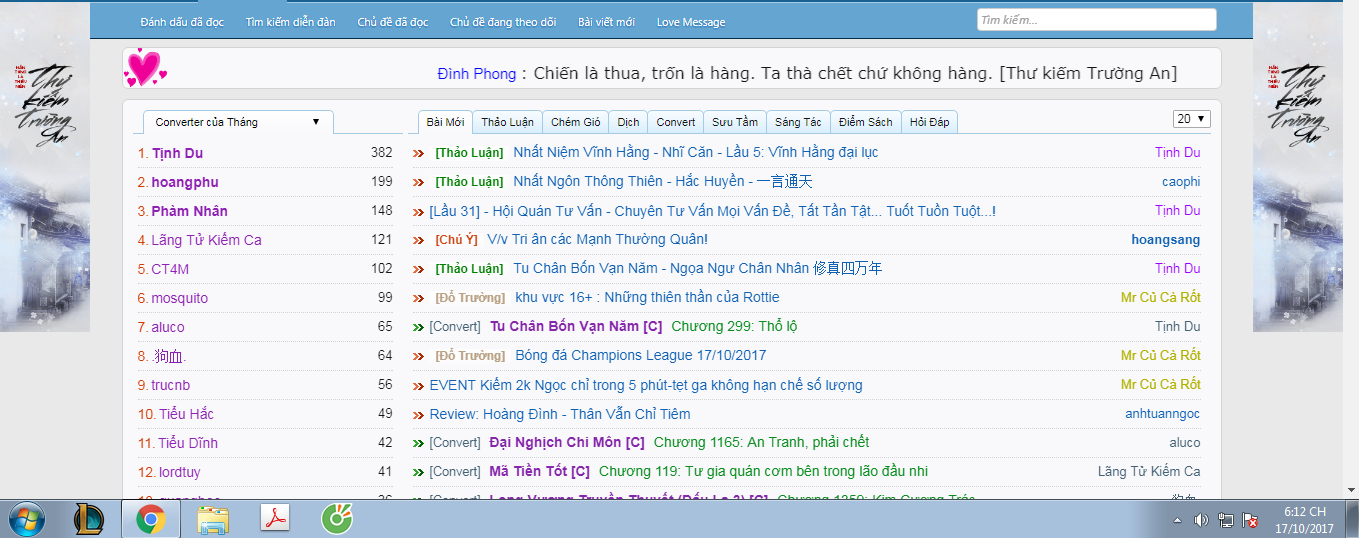Viewport: 1359px width, 538px height.
Task: Open caophi author link
Action: (x=1181, y=182)
